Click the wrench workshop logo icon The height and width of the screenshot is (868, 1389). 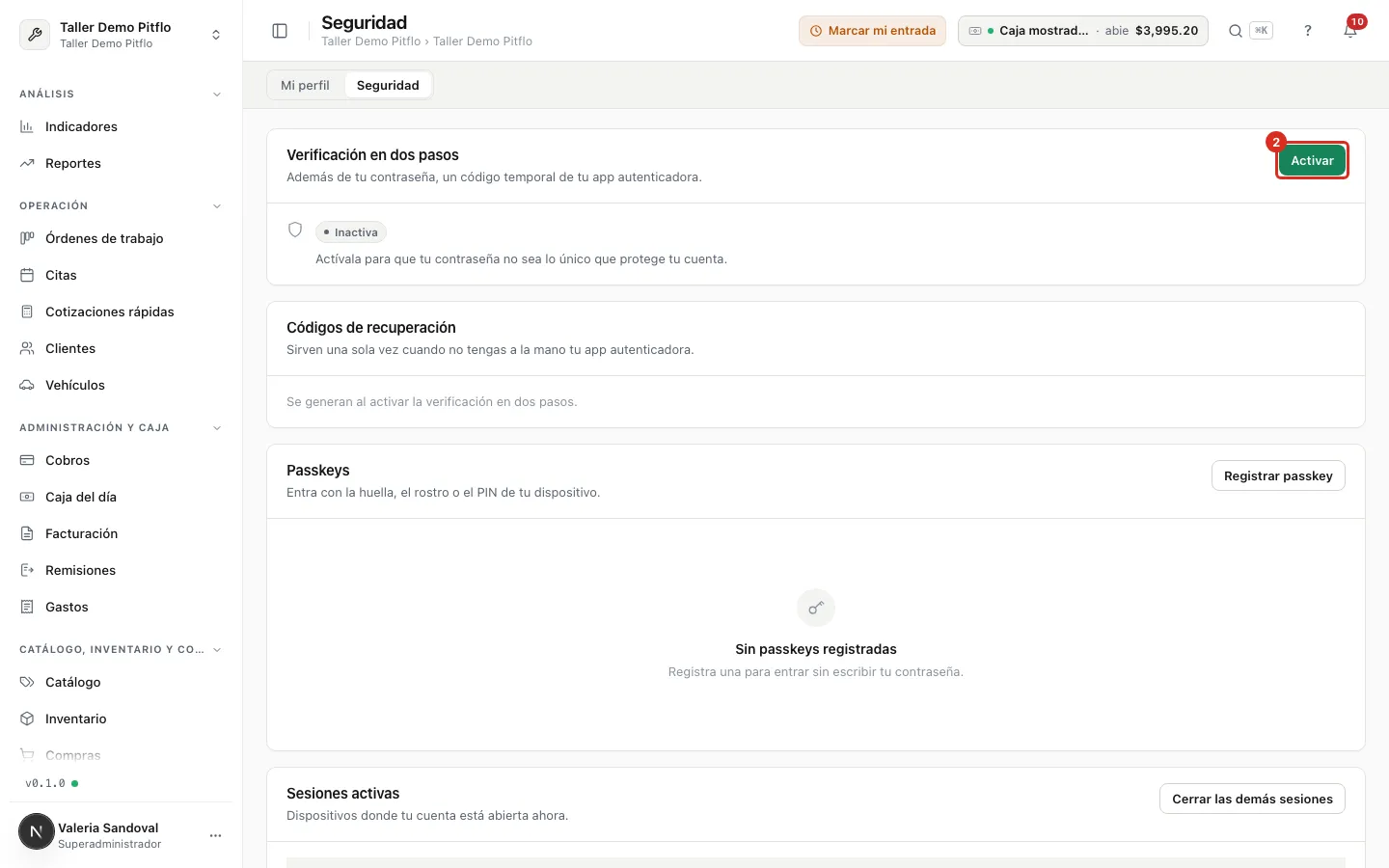click(36, 35)
